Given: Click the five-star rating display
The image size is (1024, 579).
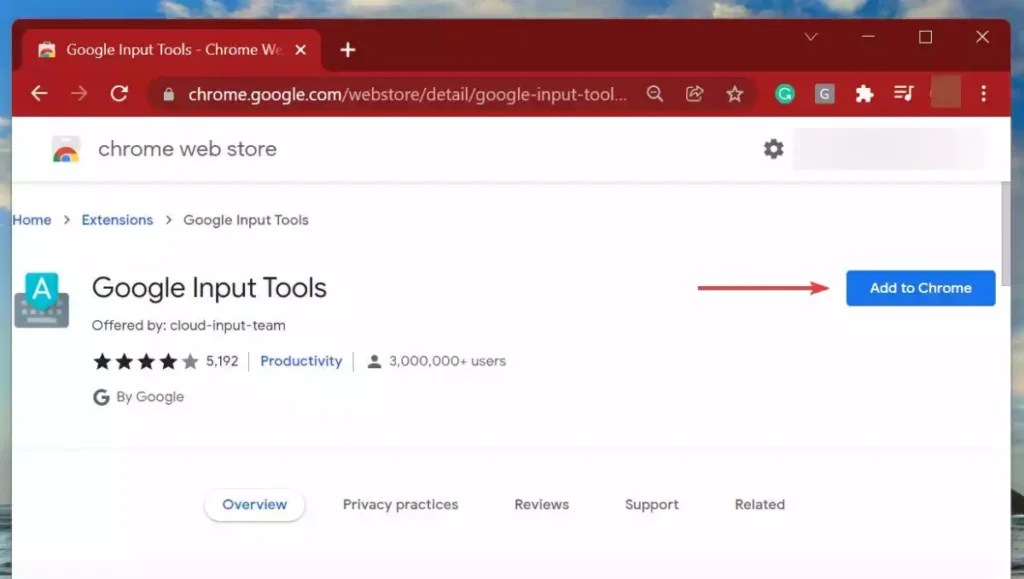Looking at the screenshot, I should point(138,361).
